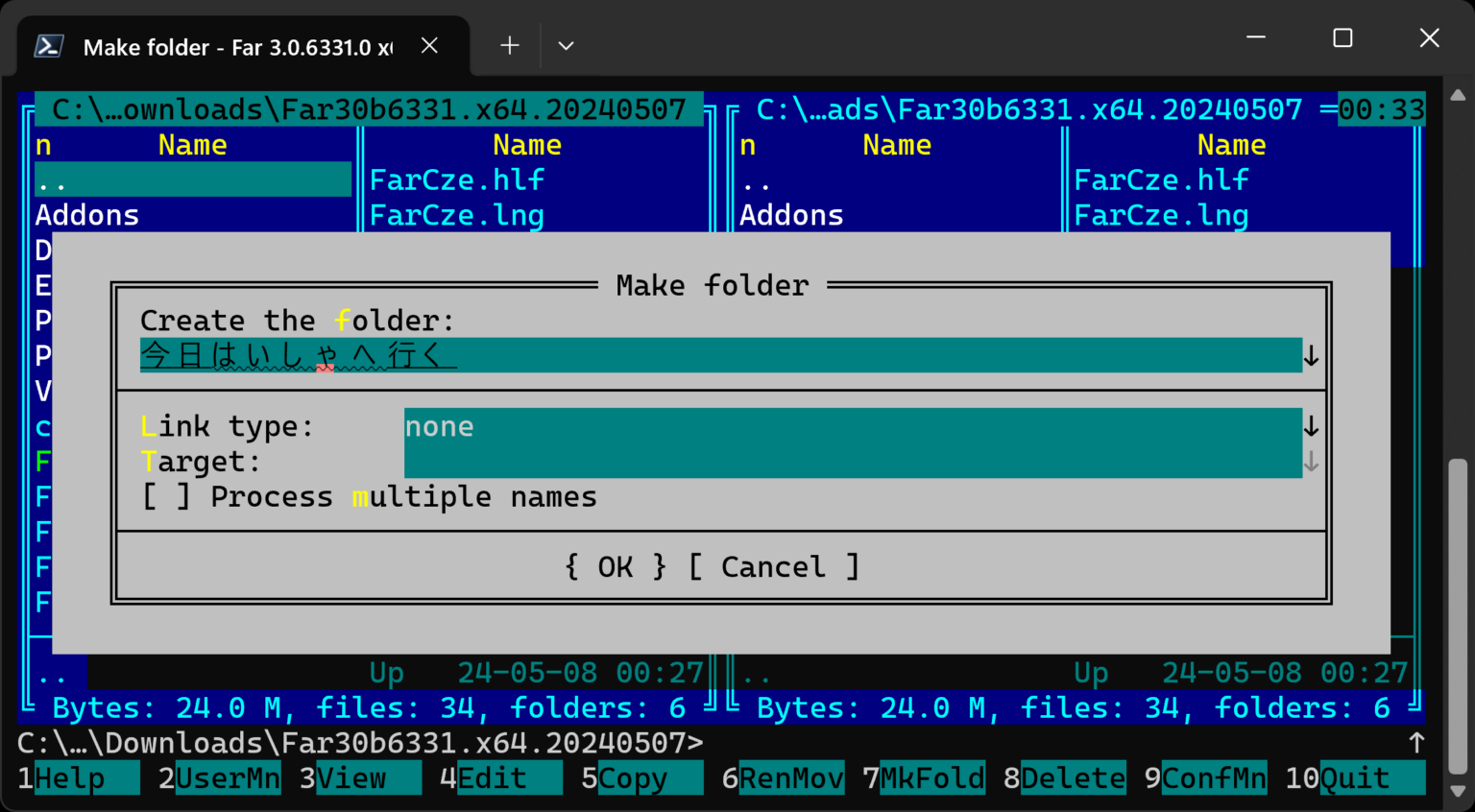This screenshot has width=1475, height=812.
Task: Open the terminal profiles dropdown chevron
Action: (566, 46)
